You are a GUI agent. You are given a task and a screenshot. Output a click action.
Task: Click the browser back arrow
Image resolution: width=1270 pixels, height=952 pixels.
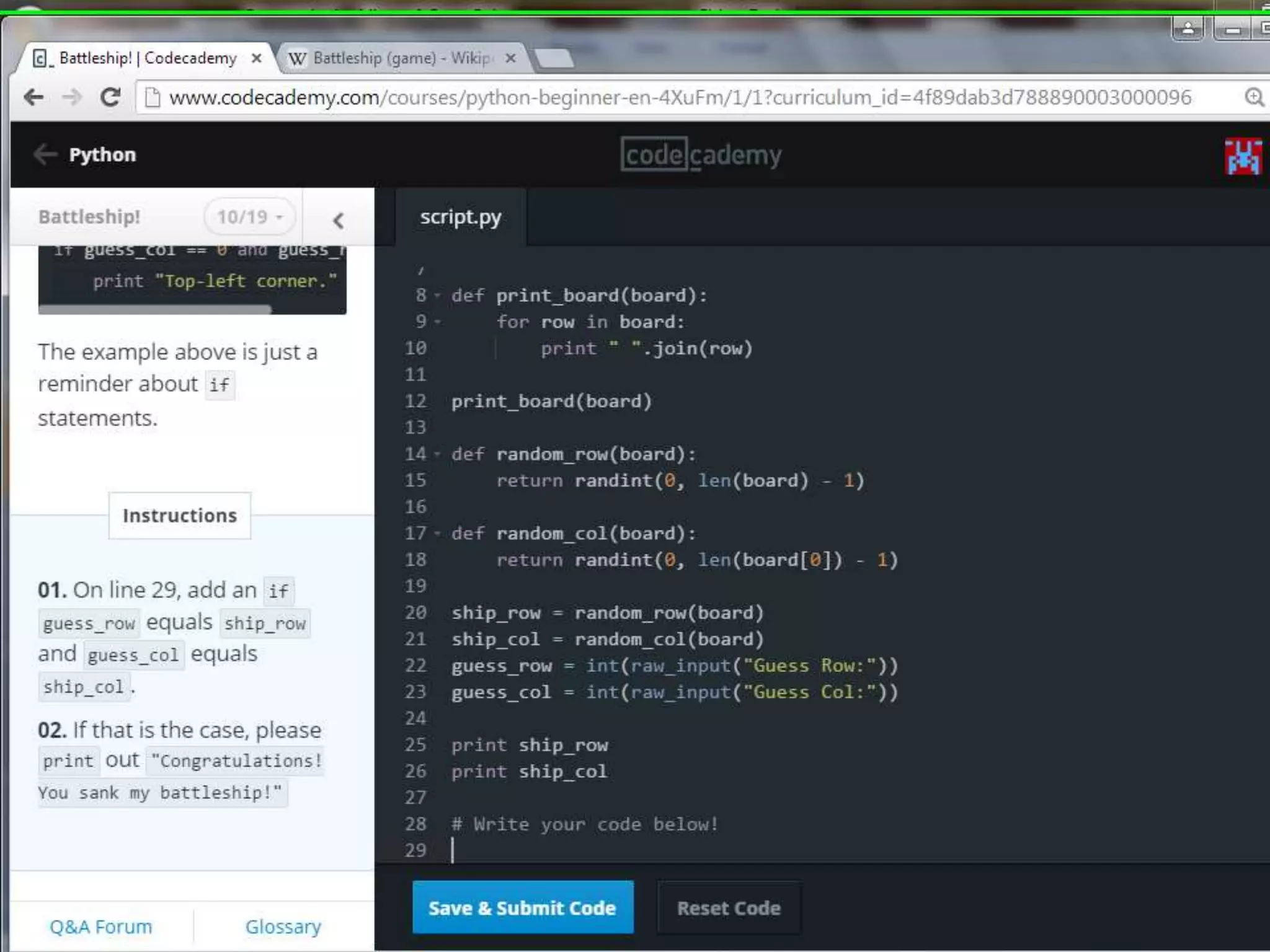click(34, 97)
